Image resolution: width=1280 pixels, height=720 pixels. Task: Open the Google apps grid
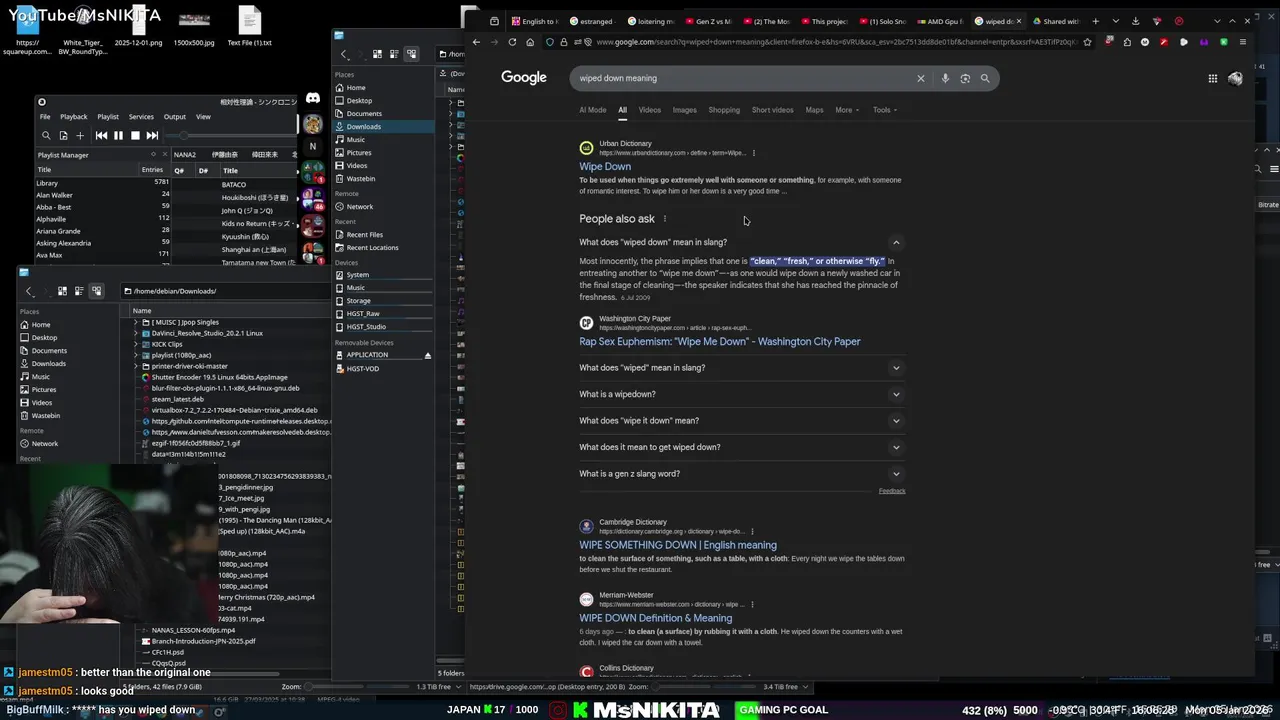1212,78
